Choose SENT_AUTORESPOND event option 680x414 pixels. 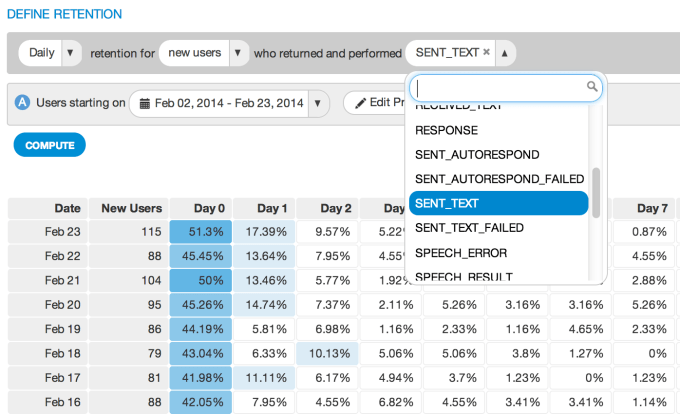pyautogui.click(x=477, y=155)
